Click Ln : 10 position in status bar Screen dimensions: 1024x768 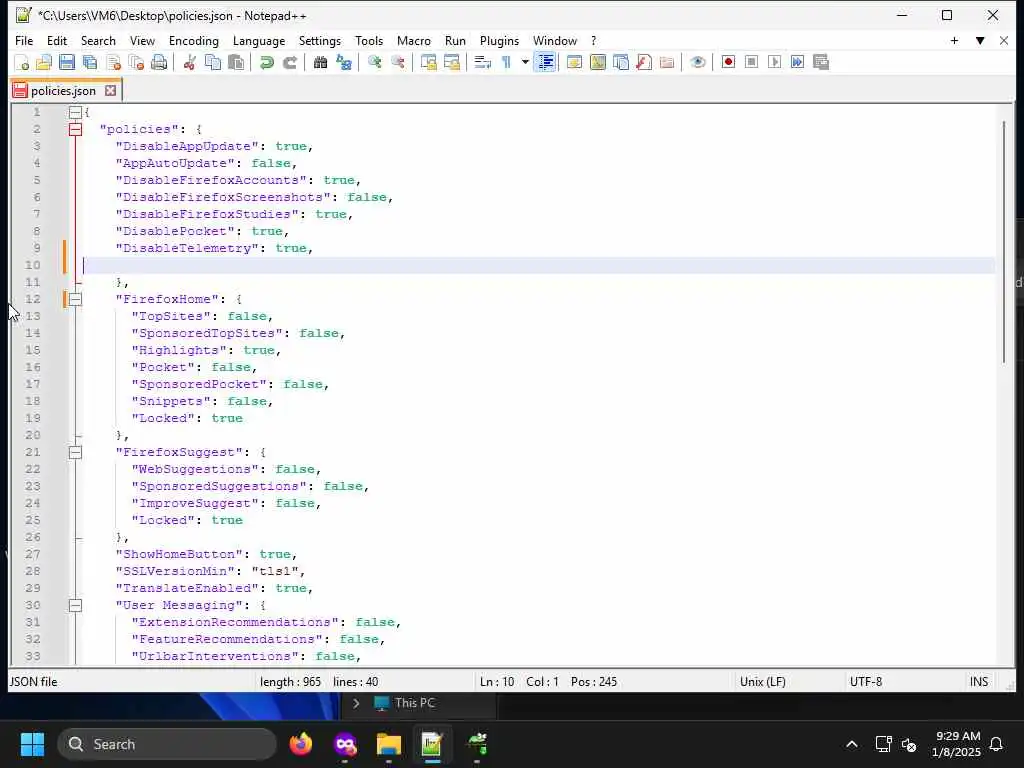click(x=497, y=682)
